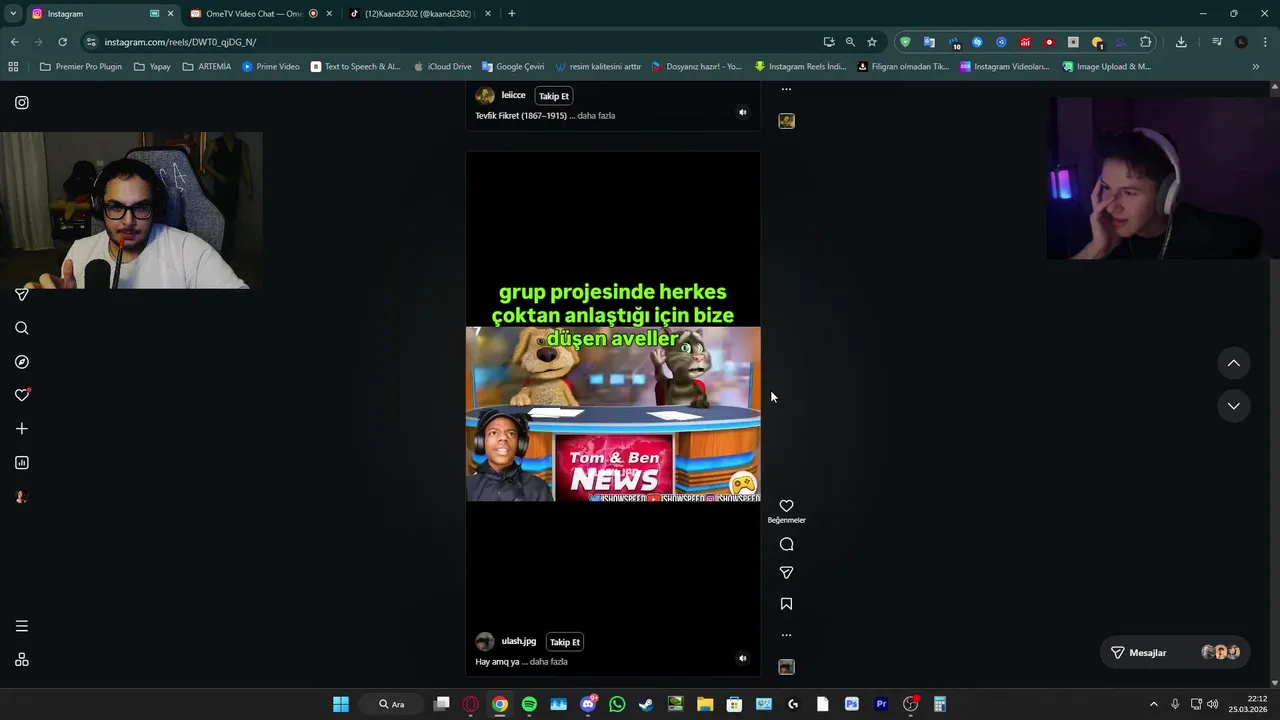Image resolution: width=1280 pixels, height=720 pixels.
Task: Open the Mesajlar messages panel
Action: coord(1175,652)
